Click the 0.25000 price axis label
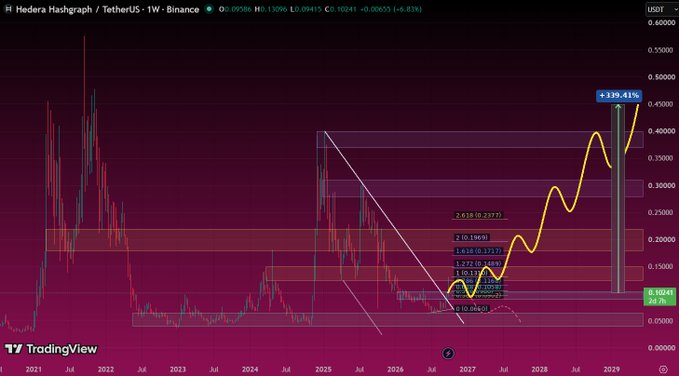Screen dimensions: 679x376 (x=661, y=212)
